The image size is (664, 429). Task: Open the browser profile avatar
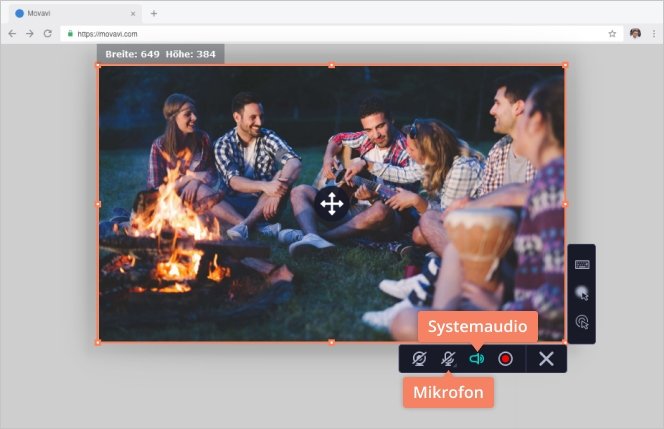click(x=635, y=33)
